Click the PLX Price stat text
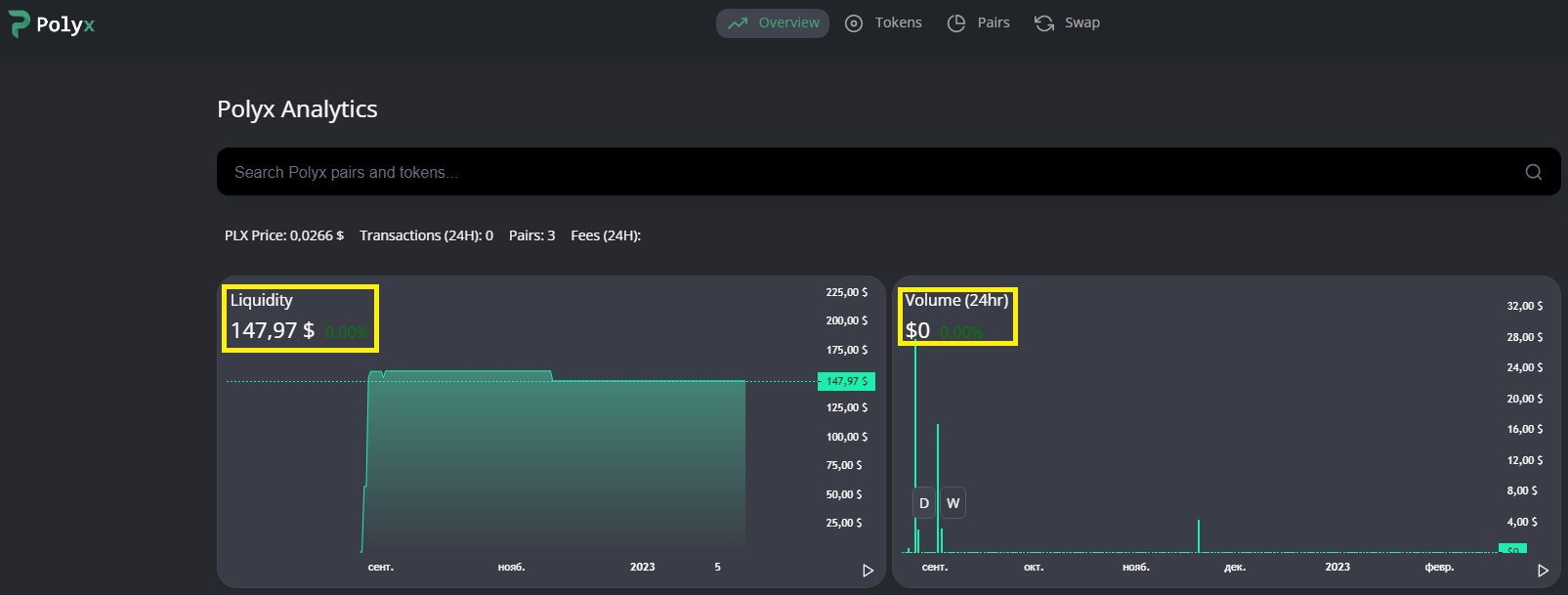 point(284,235)
